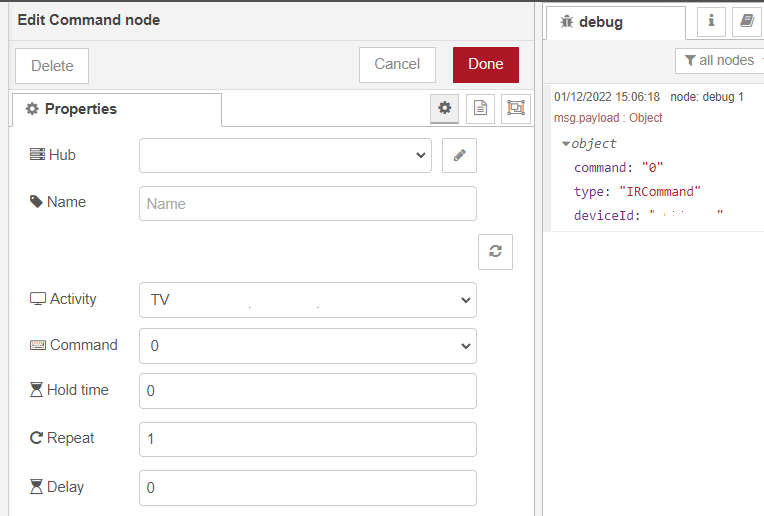The height and width of the screenshot is (516, 764).
Task: Open the node appearance icon
Action: pyautogui.click(x=516, y=108)
